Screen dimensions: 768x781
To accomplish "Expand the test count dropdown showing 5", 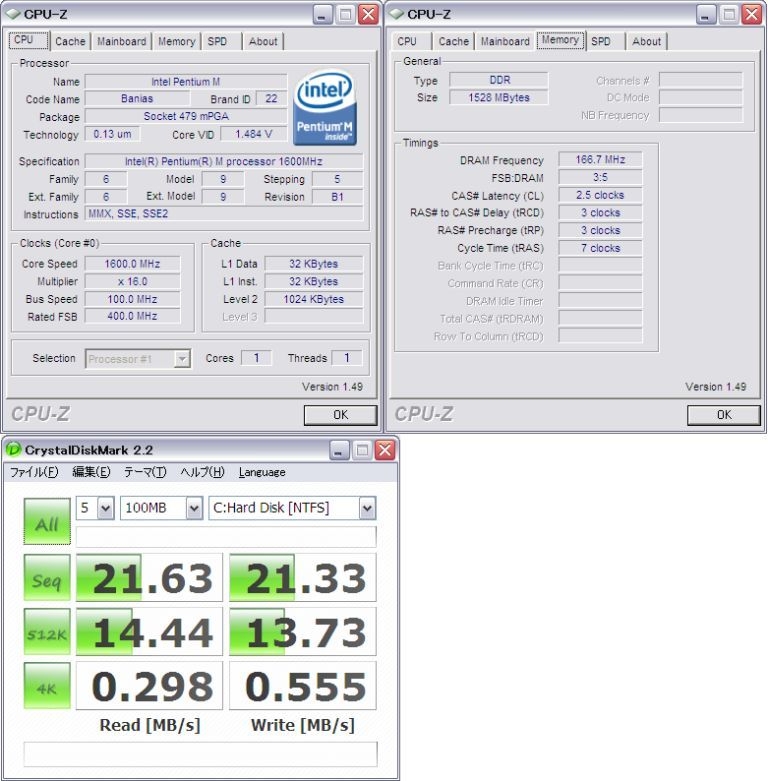I will (x=106, y=508).
